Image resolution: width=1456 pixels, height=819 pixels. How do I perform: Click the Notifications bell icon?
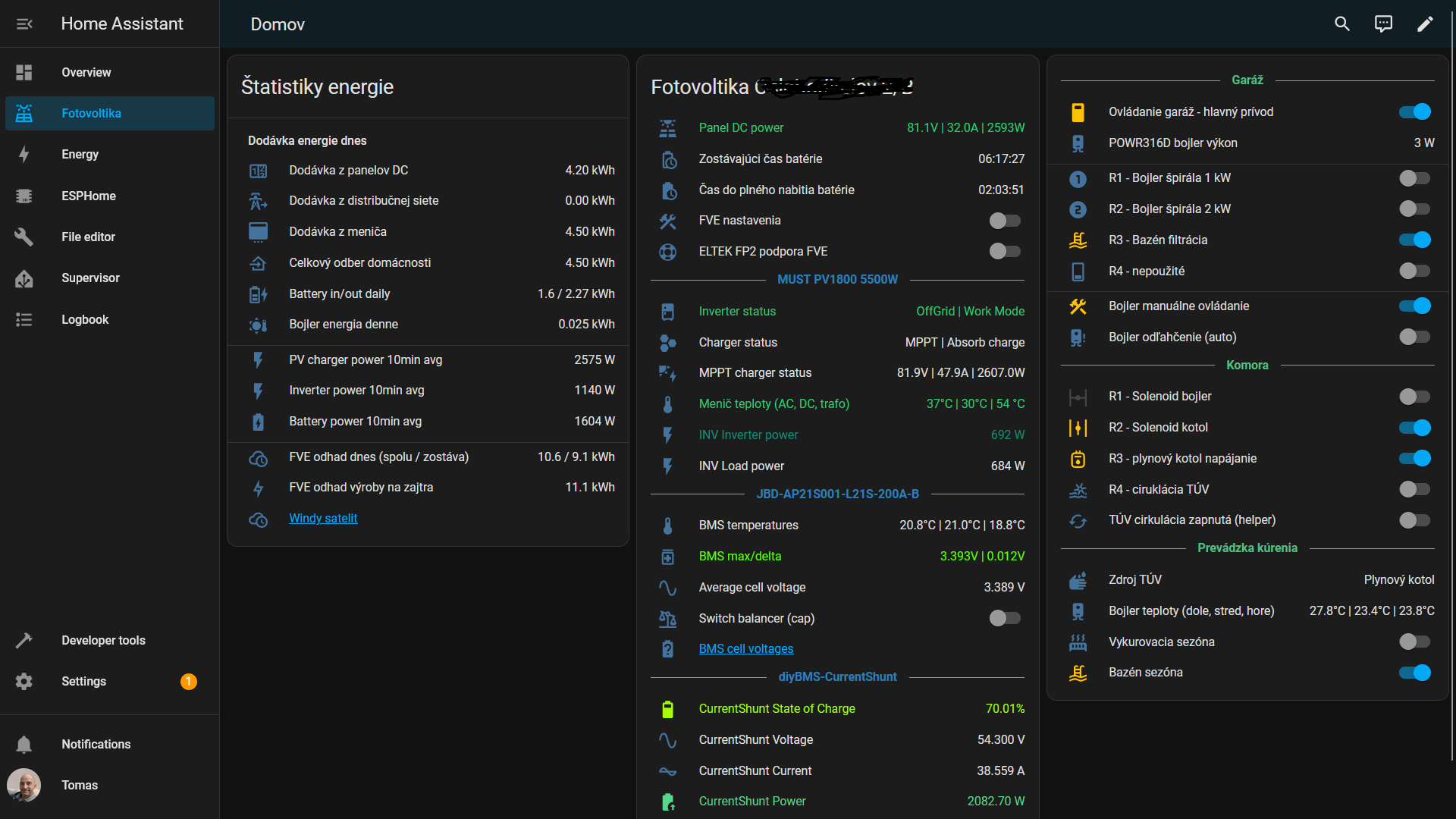(24, 745)
